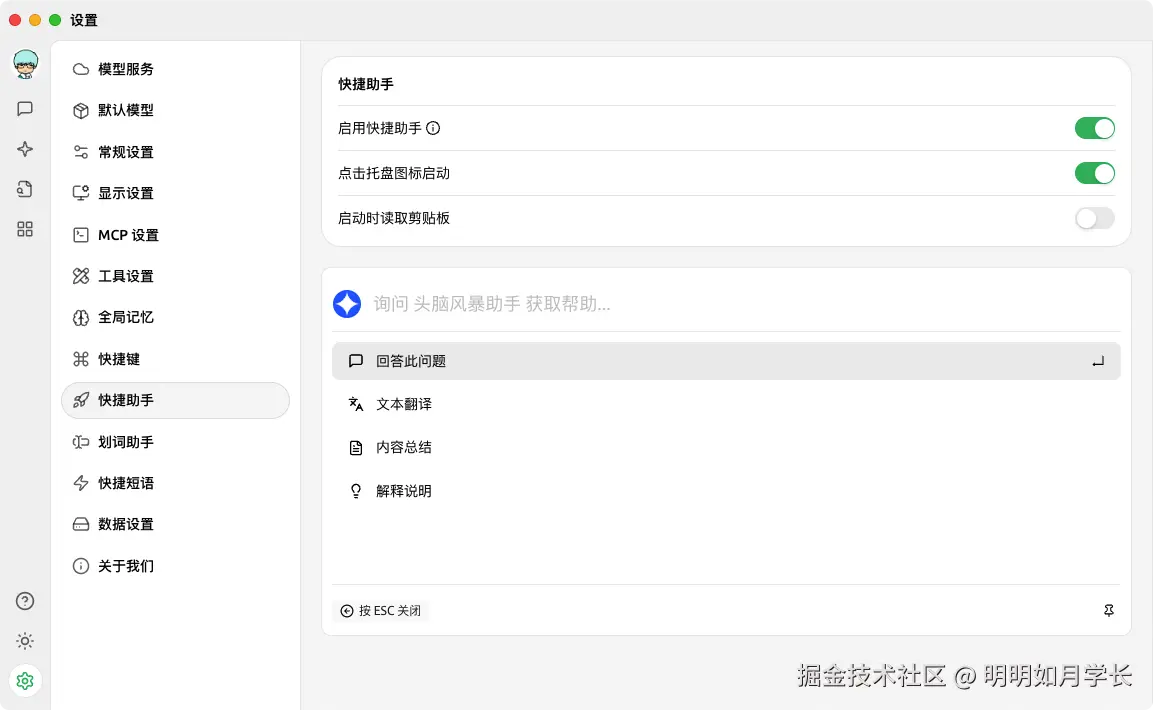Choose 回答此问题 action
Viewport: 1153px width, 710px height.
coord(726,361)
